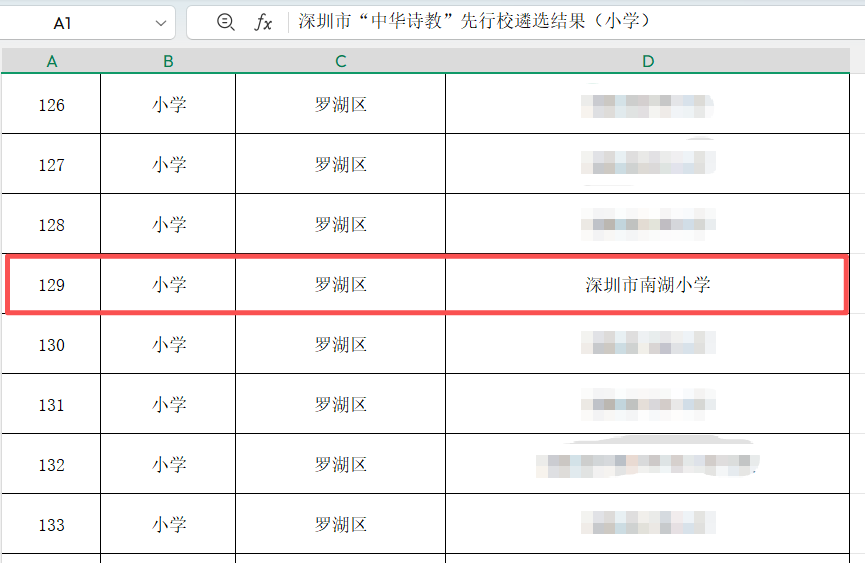Open the fx insert function icon

(263, 22)
